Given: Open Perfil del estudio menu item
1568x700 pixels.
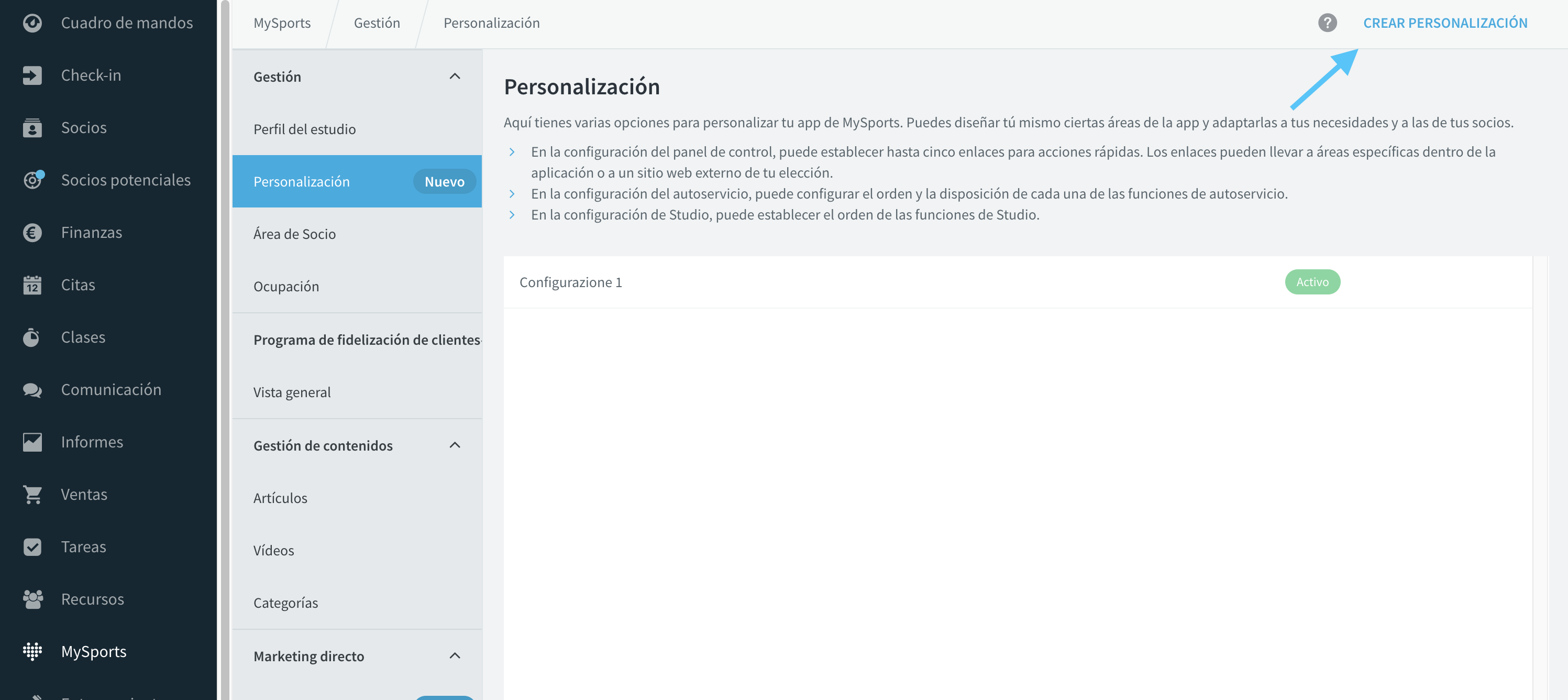Looking at the screenshot, I should [x=357, y=128].
